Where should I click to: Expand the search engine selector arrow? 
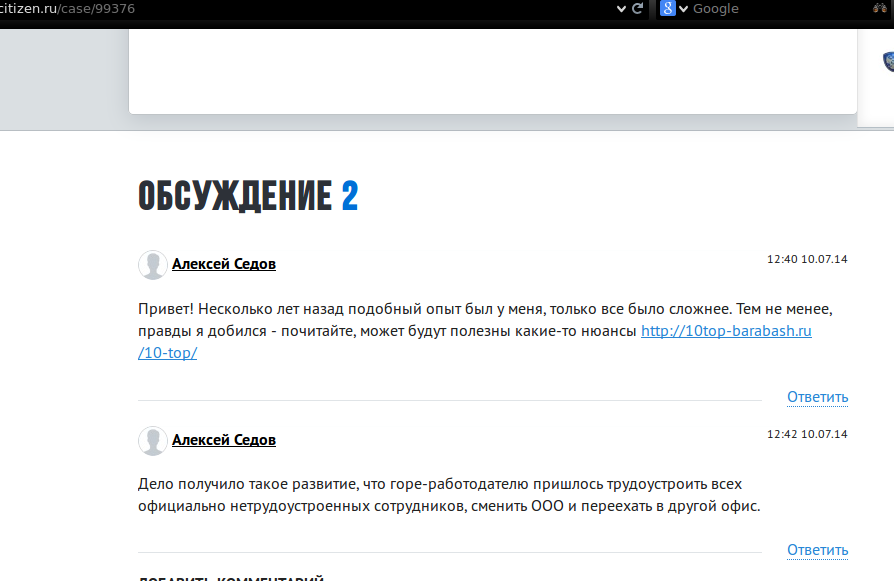pos(684,9)
